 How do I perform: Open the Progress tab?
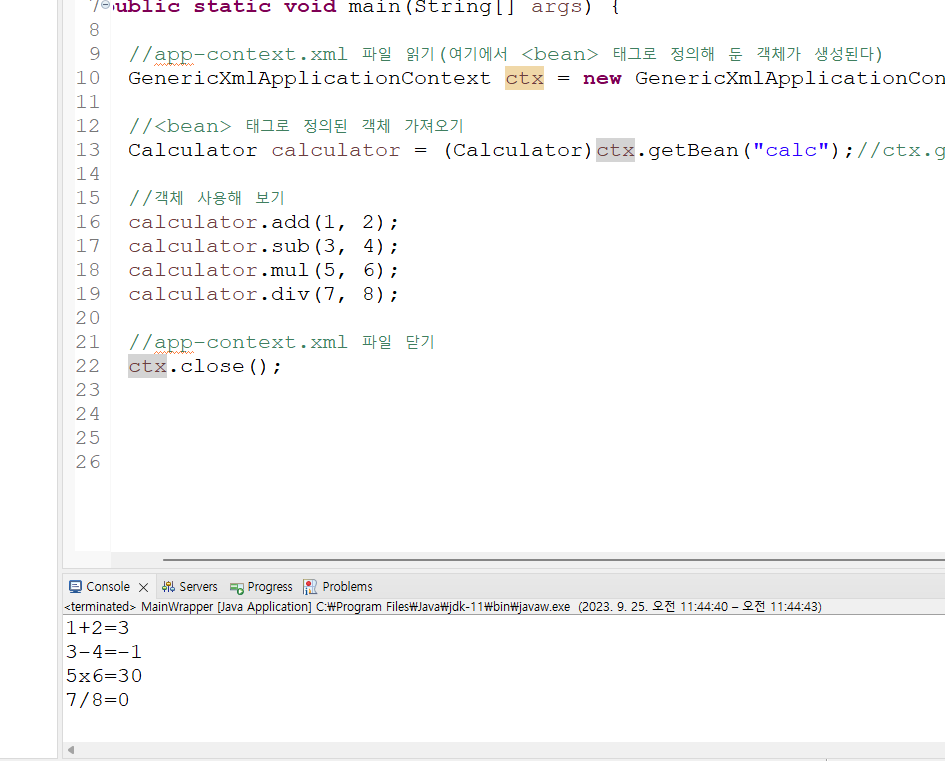[261, 587]
